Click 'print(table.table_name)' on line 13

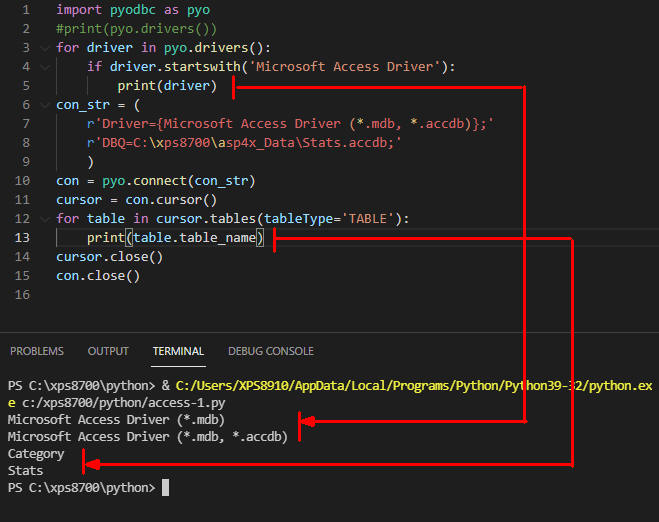[175, 238]
